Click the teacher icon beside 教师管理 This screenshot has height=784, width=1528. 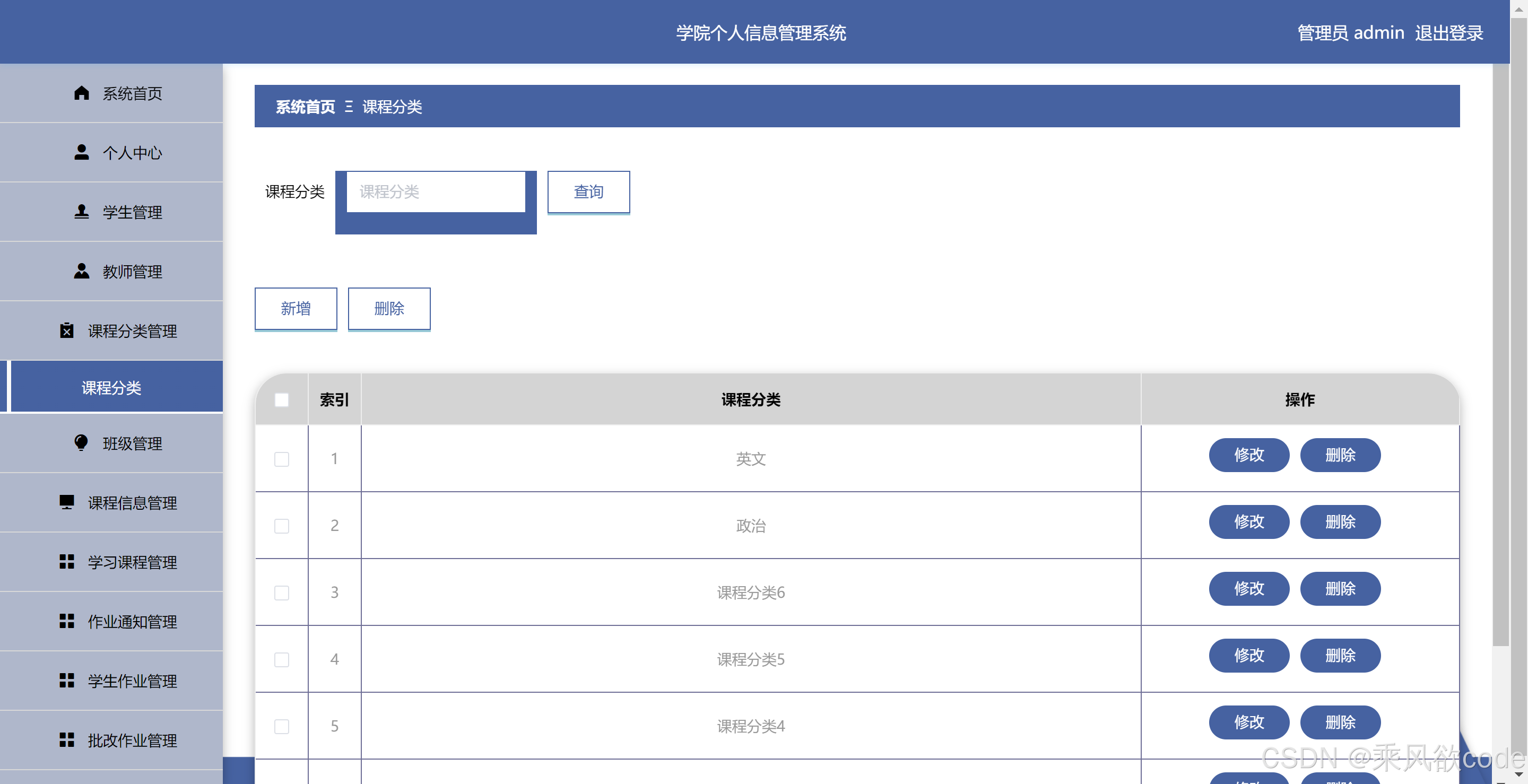click(81, 271)
